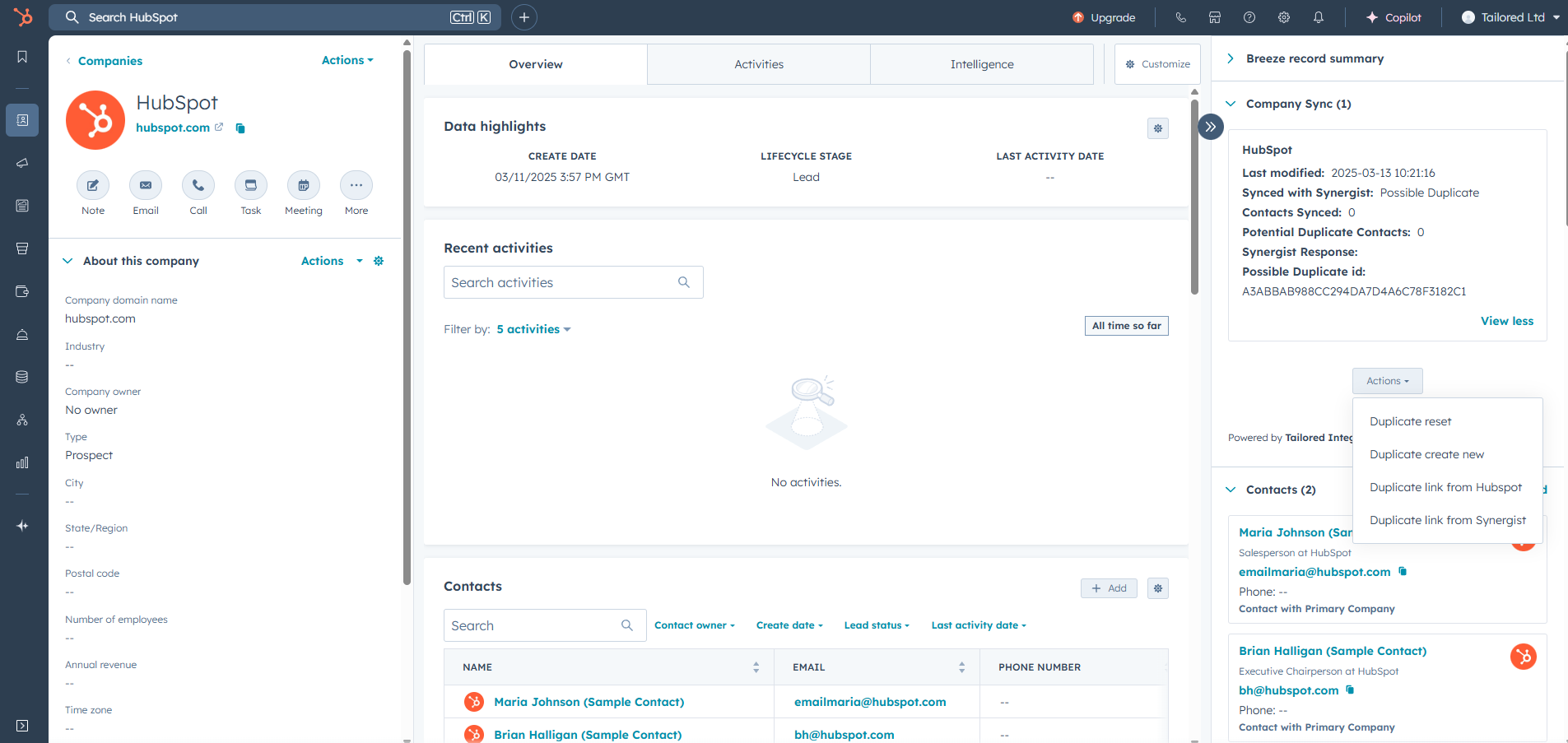The image size is (1568, 743).
Task: Collapse right sidebar with double-arrow button
Action: point(1210,127)
